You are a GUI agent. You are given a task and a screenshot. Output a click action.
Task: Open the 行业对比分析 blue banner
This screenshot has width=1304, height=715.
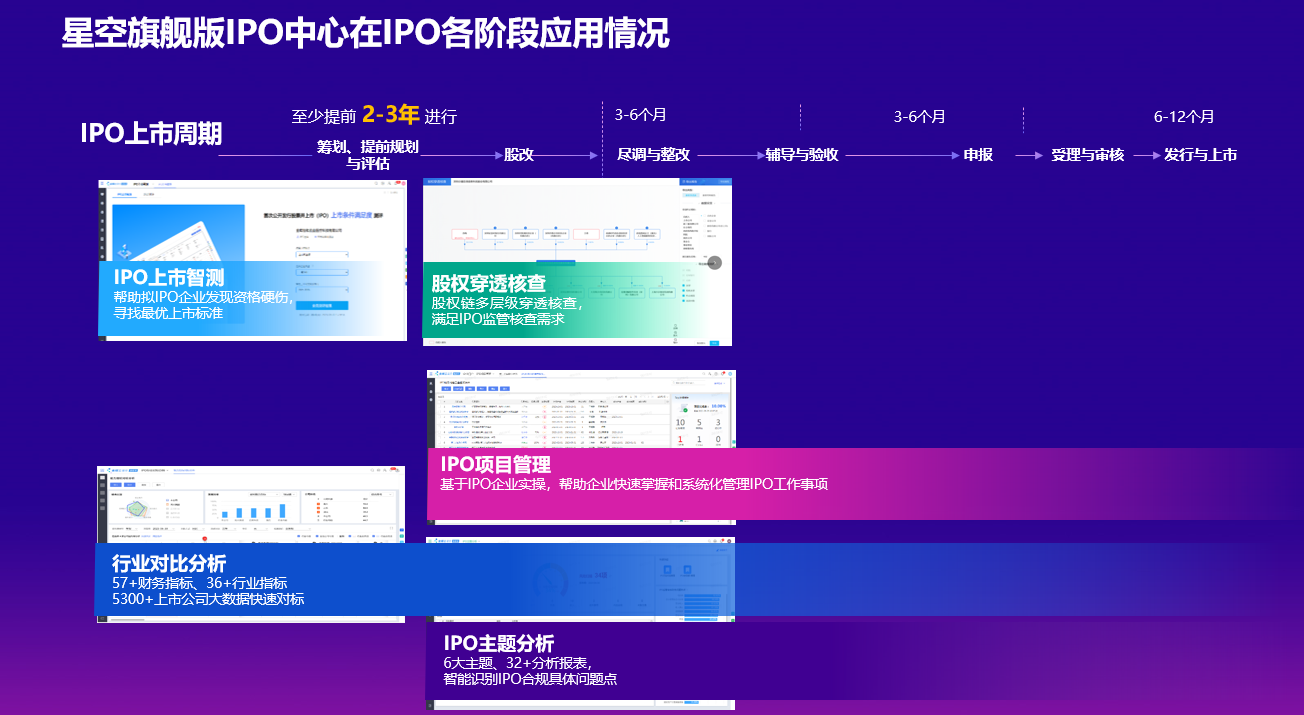click(400, 580)
